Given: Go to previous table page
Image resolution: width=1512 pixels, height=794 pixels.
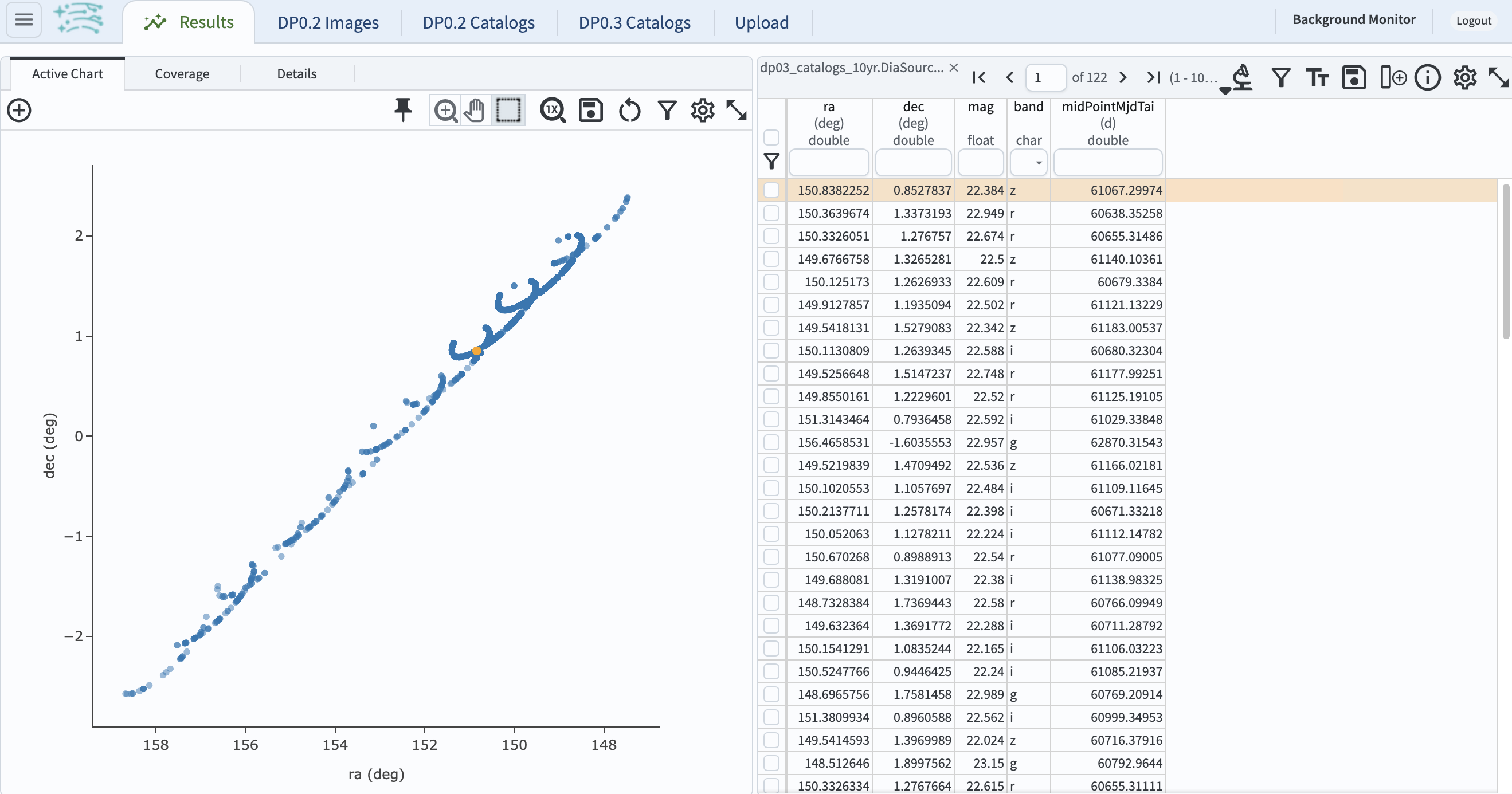Looking at the screenshot, I should coord(1009,77).
